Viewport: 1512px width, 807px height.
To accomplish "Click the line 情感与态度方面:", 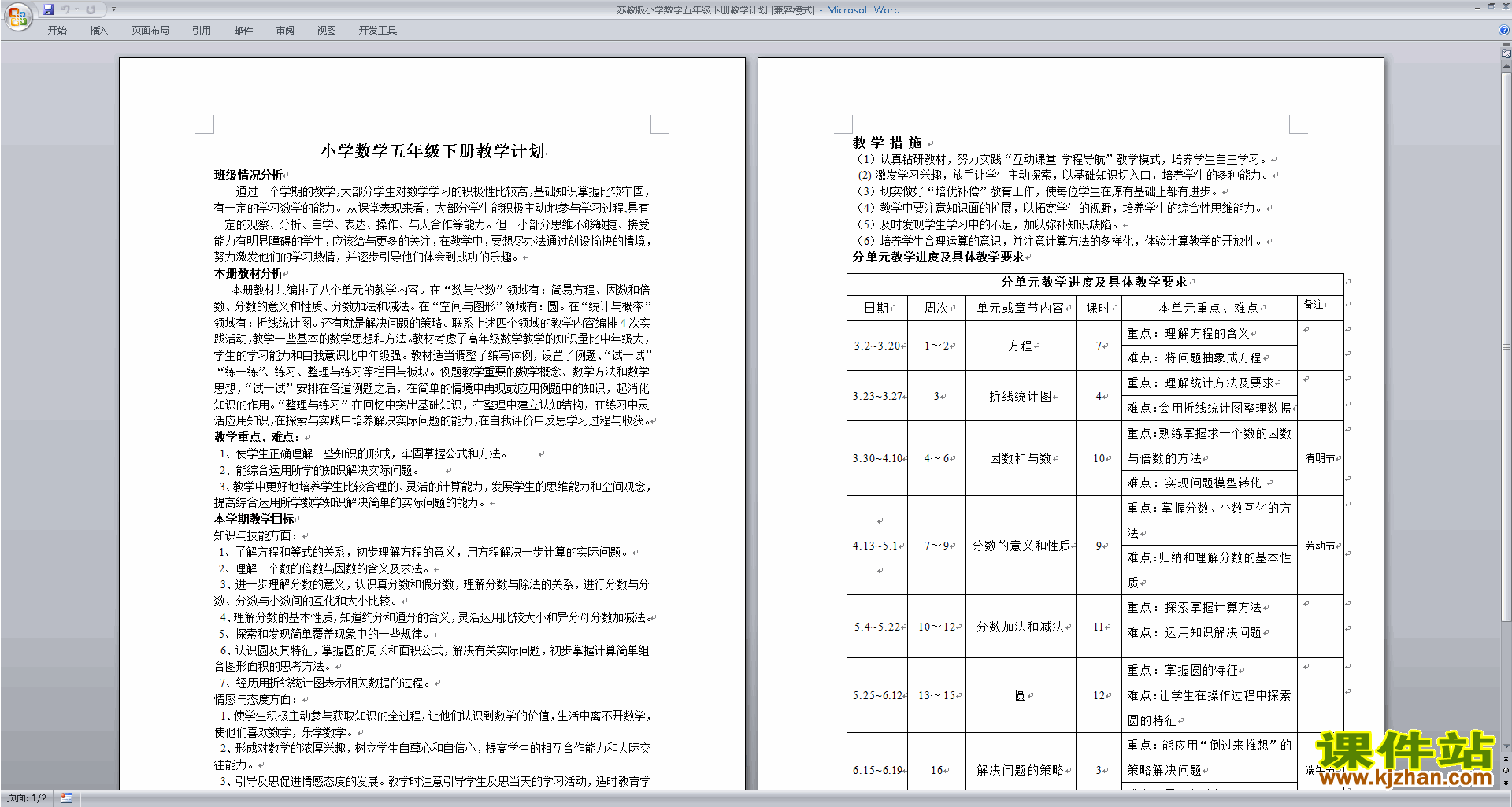I will coord(258,700).
